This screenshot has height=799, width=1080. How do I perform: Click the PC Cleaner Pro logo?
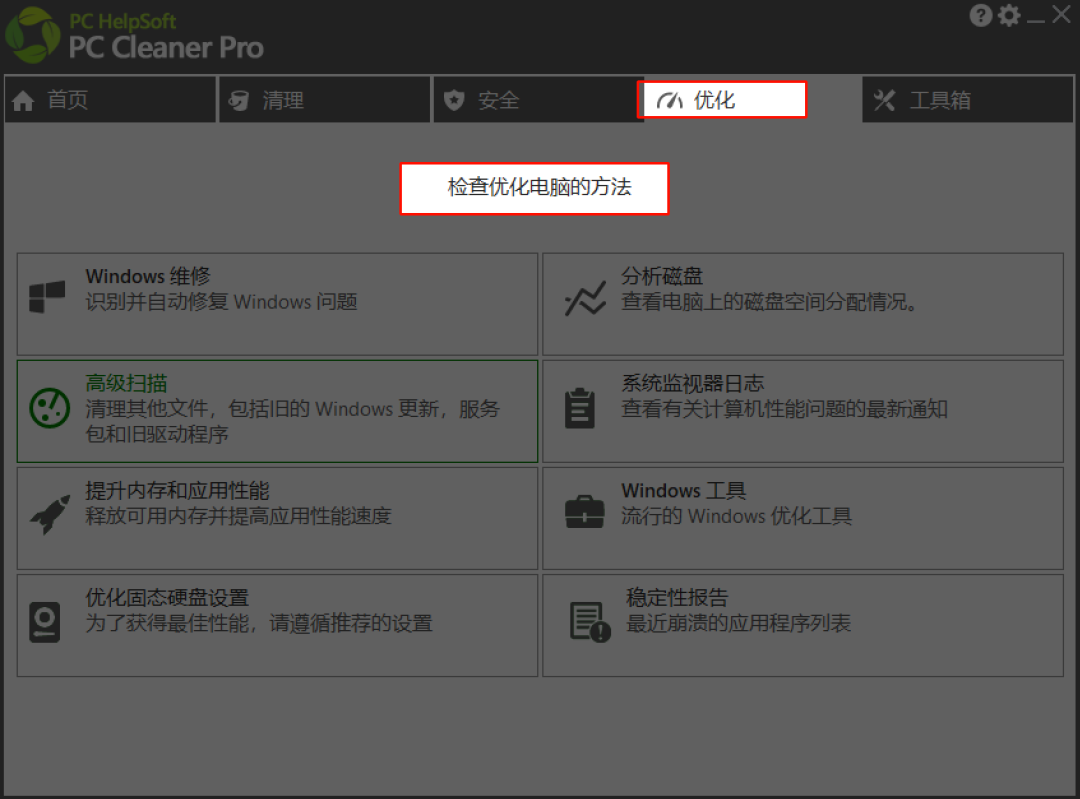pos(32,35)
